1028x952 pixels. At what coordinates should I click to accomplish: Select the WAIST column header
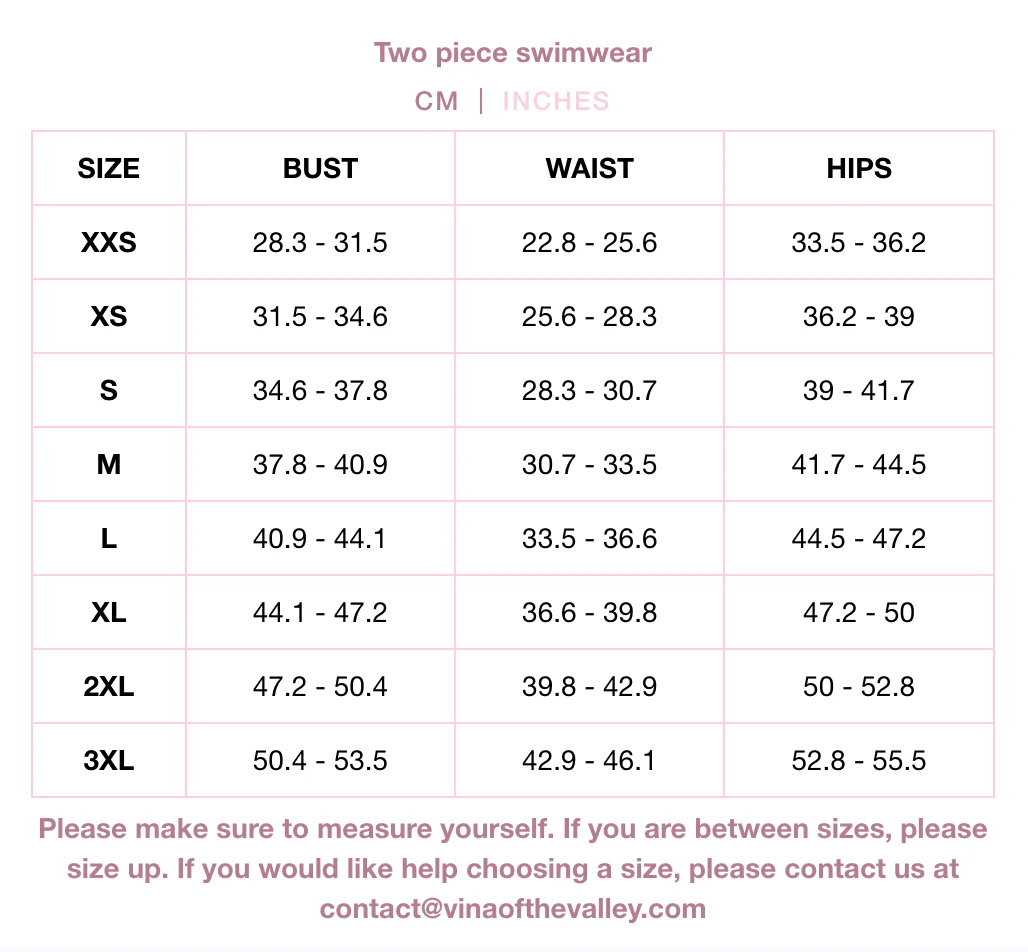pos(590,168)
